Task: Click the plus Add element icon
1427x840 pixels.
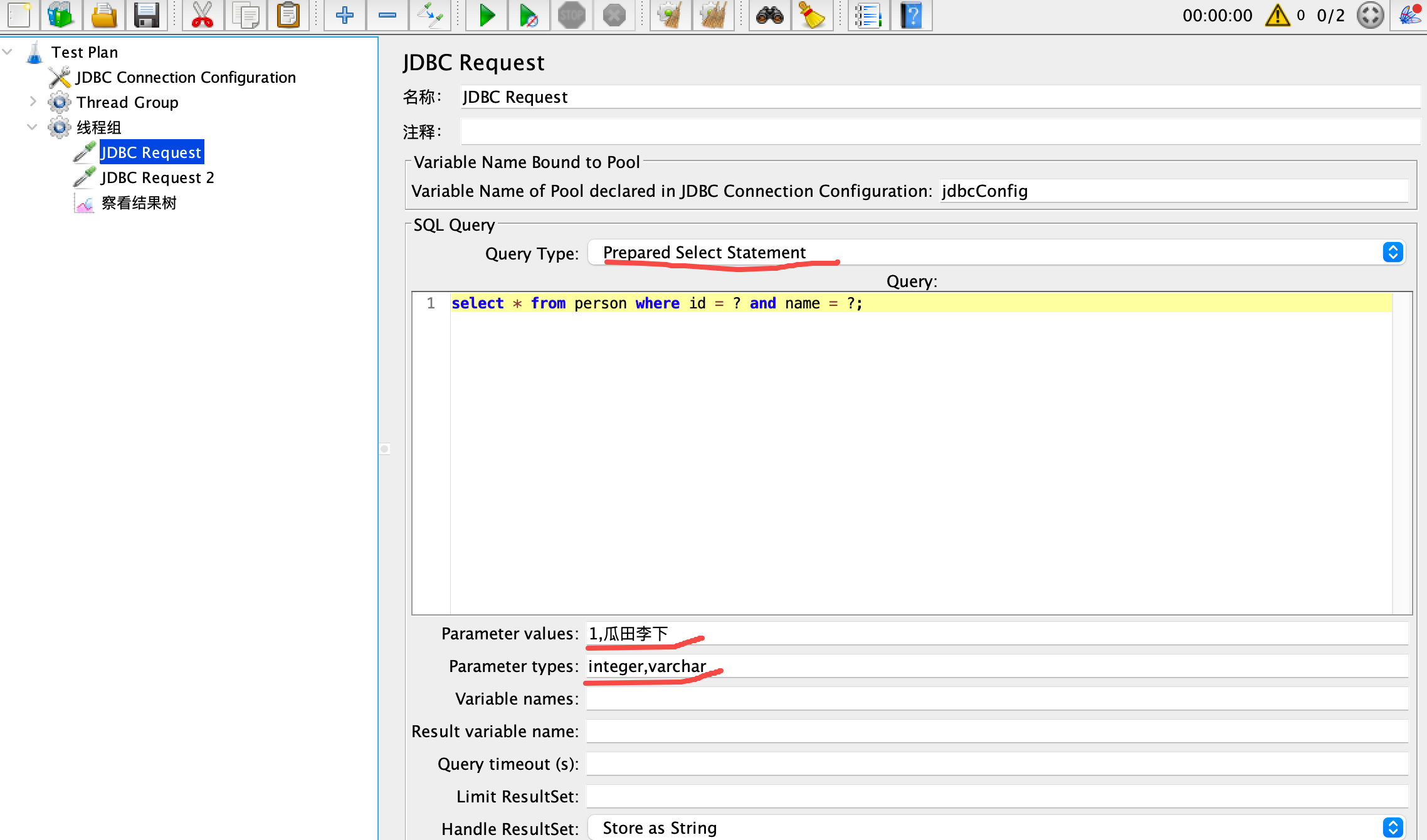Action: pyautogui.click(x=344, y=15)
